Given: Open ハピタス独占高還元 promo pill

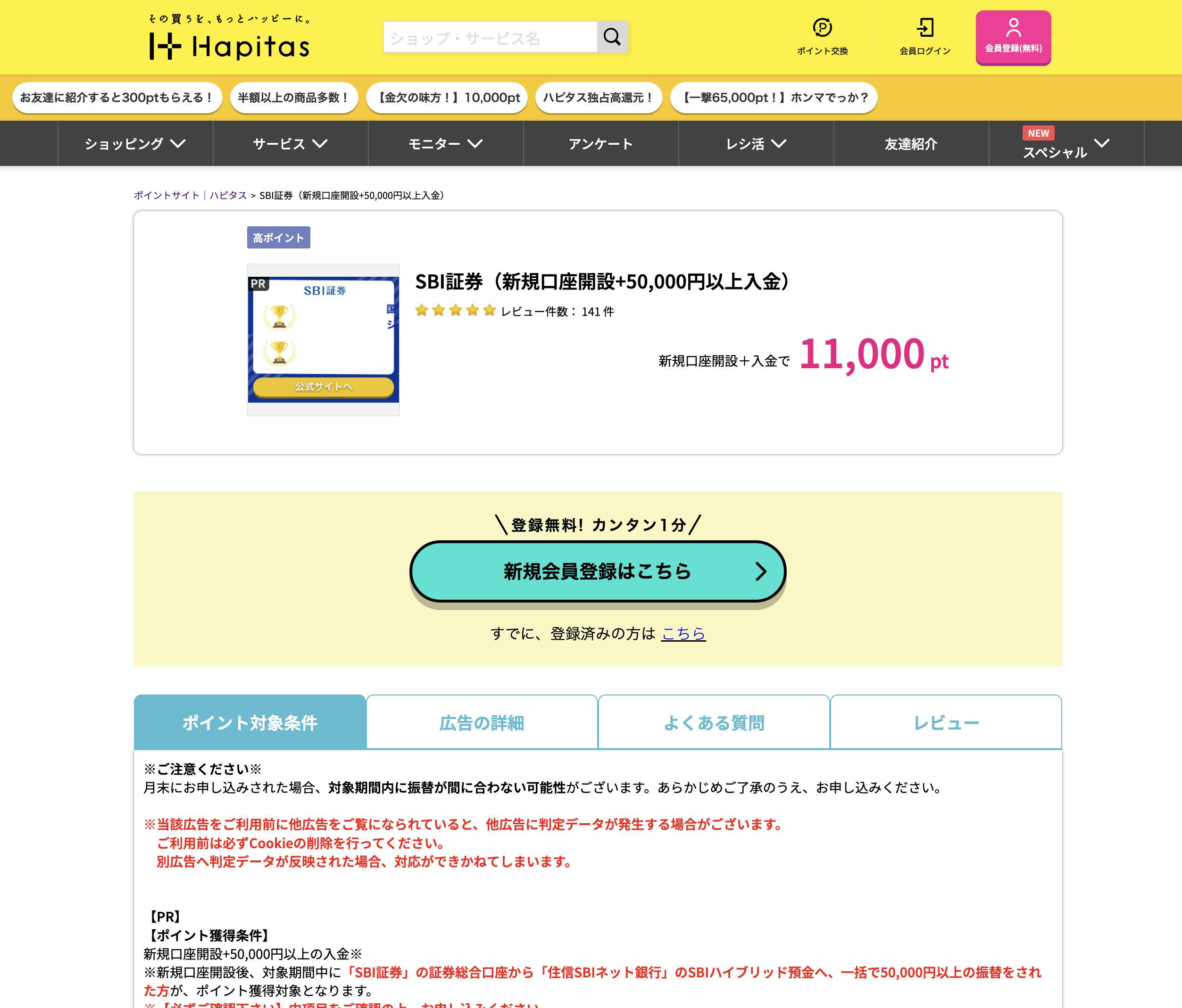Looking at the screenshot, I should pos(599,98).
